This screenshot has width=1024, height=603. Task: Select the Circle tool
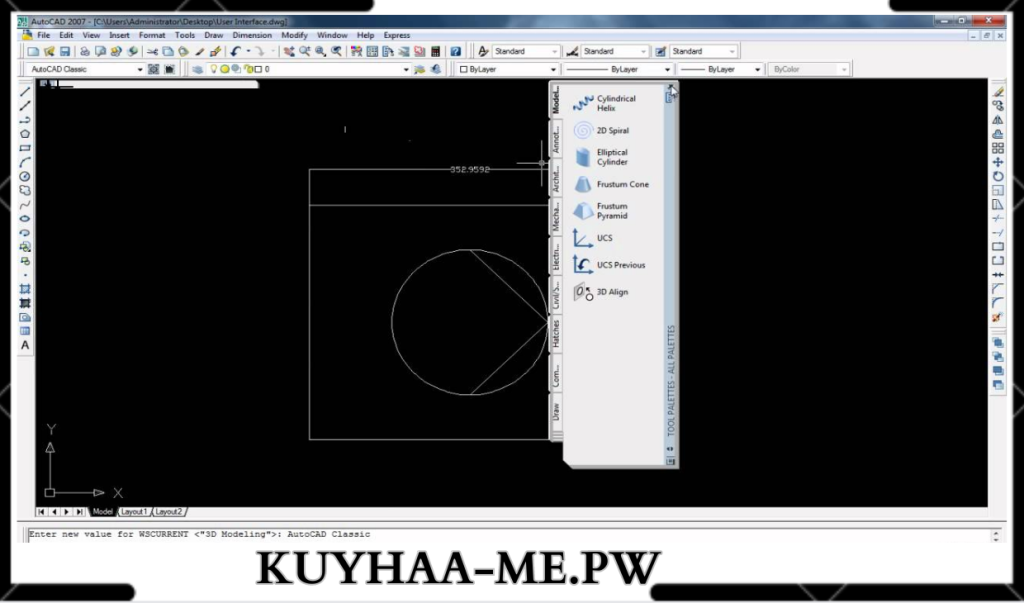25,176
